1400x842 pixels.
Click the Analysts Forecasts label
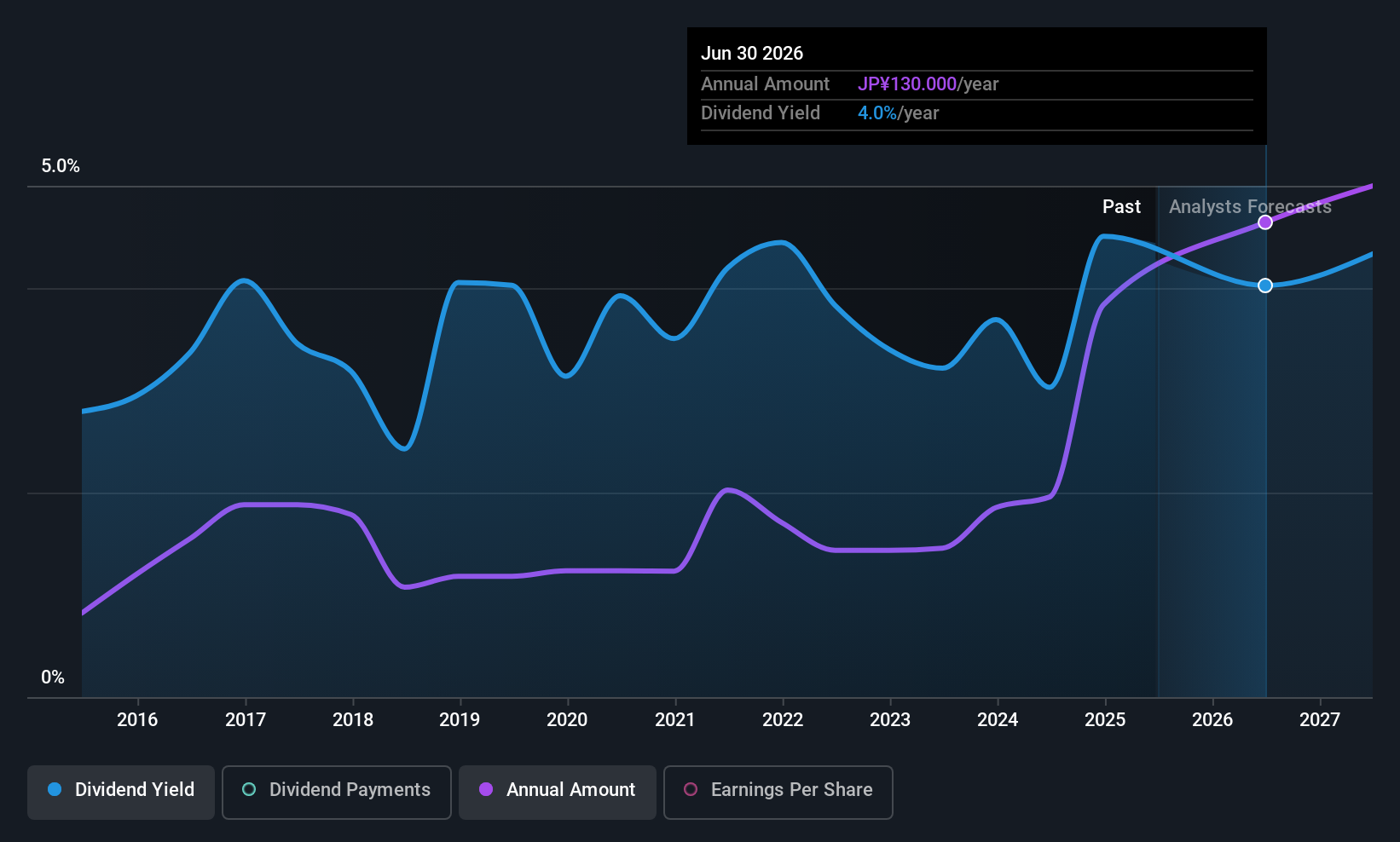[1250, 206]
